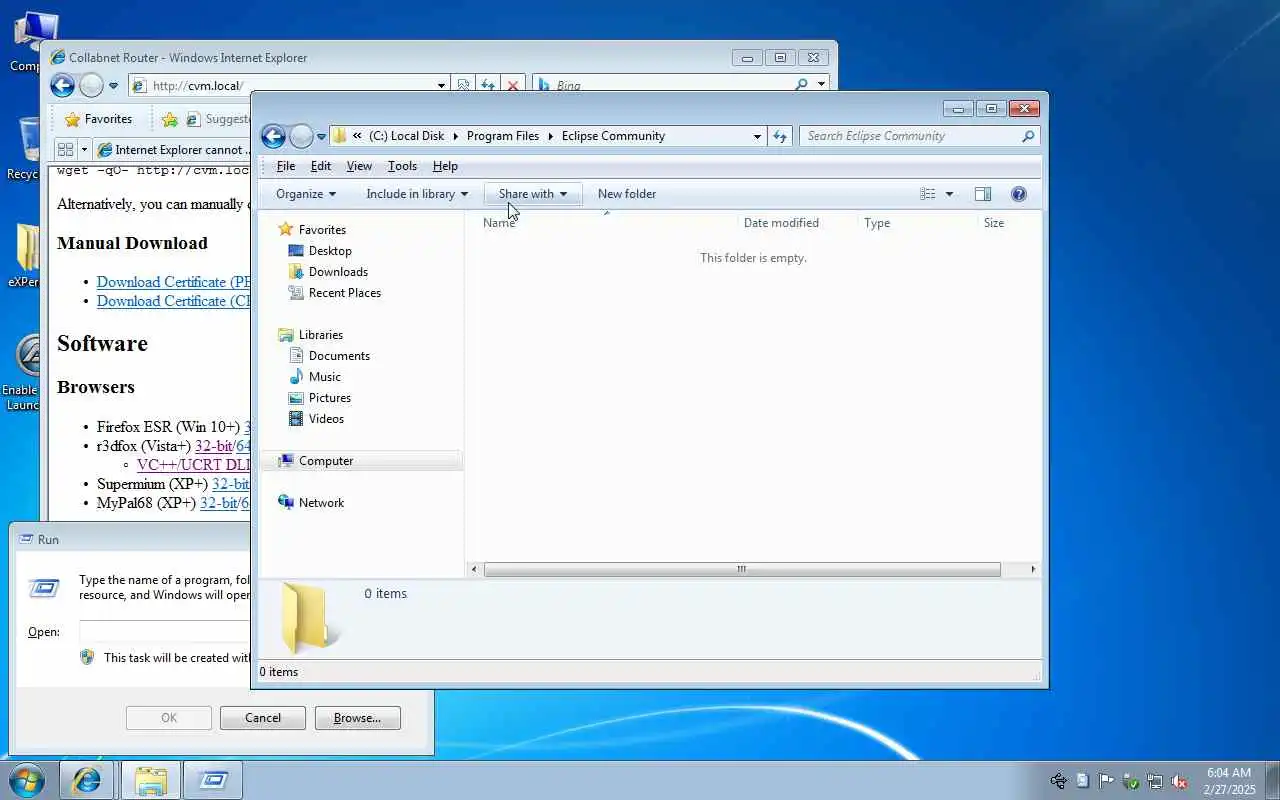
Task: Open Quick Tabs icon in Internet Explorer
Action: coord(66,150)
